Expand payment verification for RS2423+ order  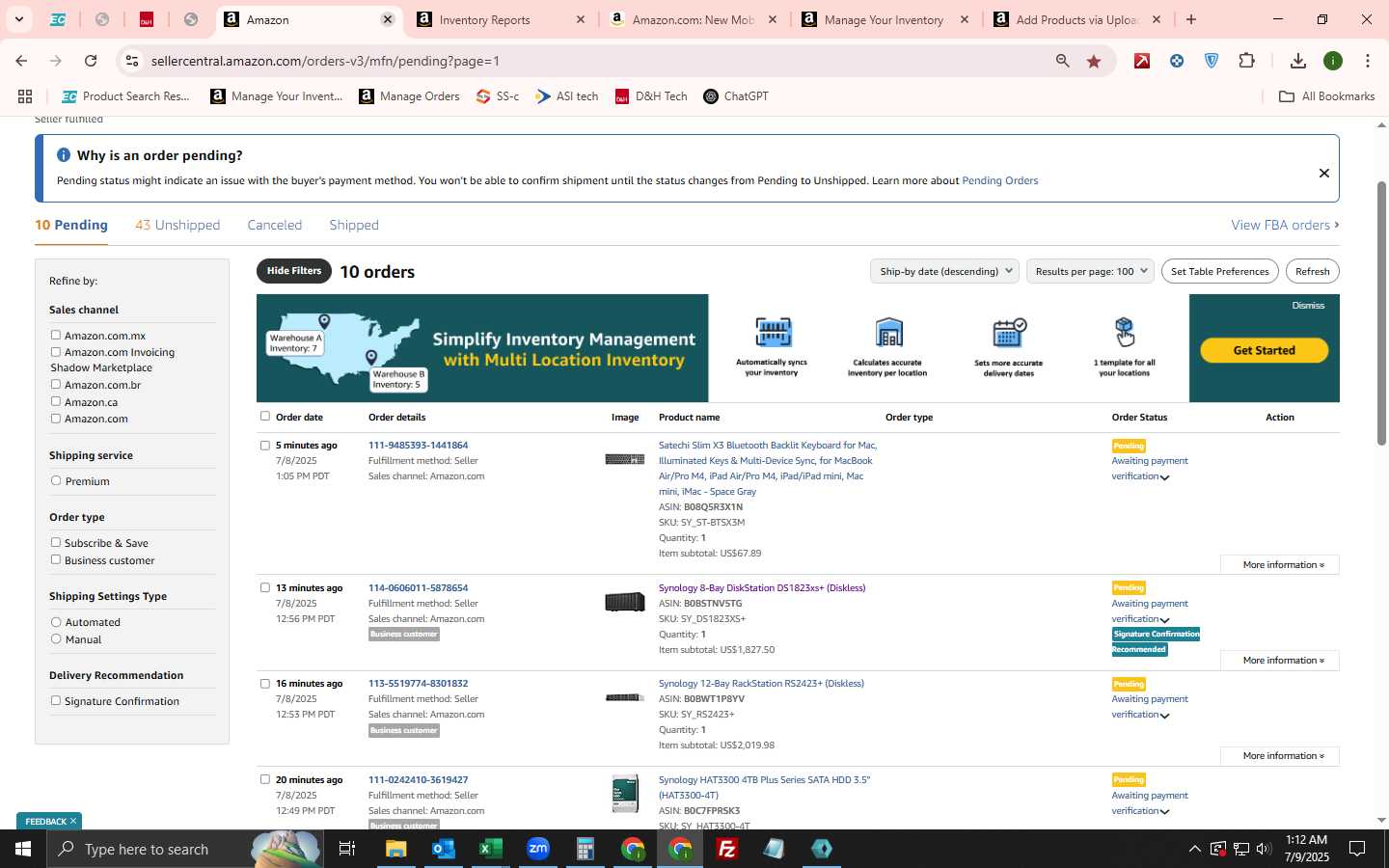[x=1164, y=716]
